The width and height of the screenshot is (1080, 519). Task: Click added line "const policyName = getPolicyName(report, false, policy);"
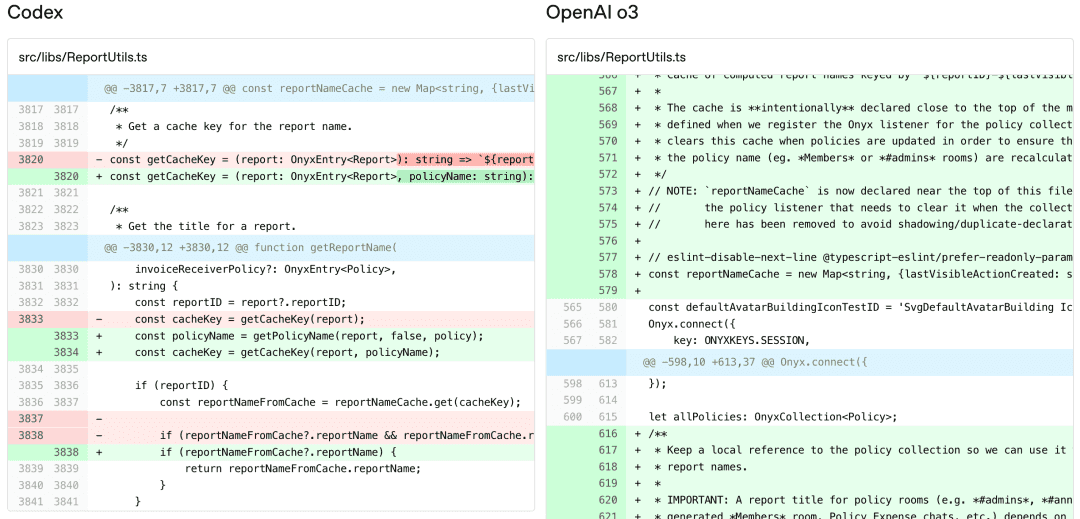[x=271, y=336]
